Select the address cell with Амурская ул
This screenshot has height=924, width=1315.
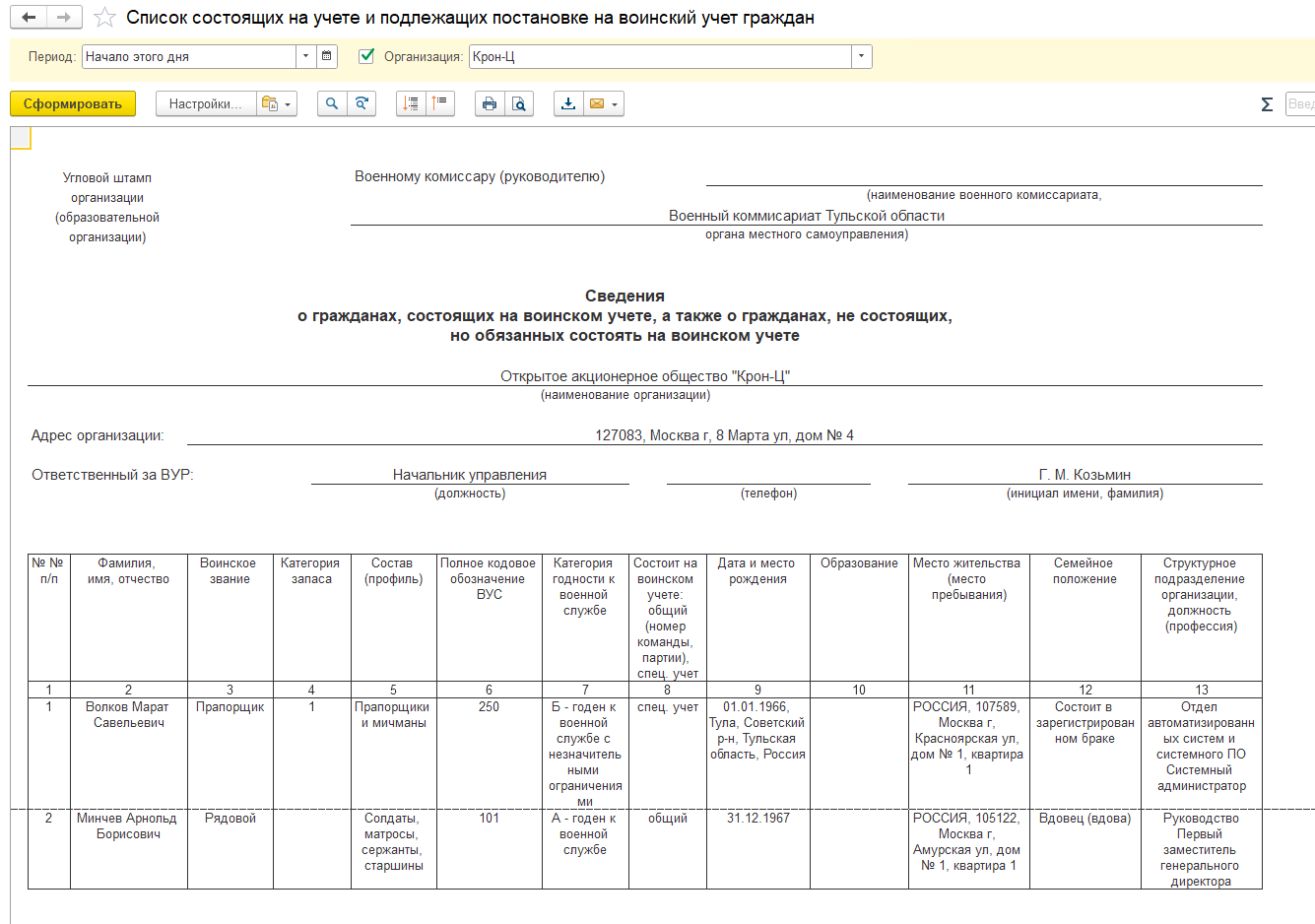[x=969, y=849]
